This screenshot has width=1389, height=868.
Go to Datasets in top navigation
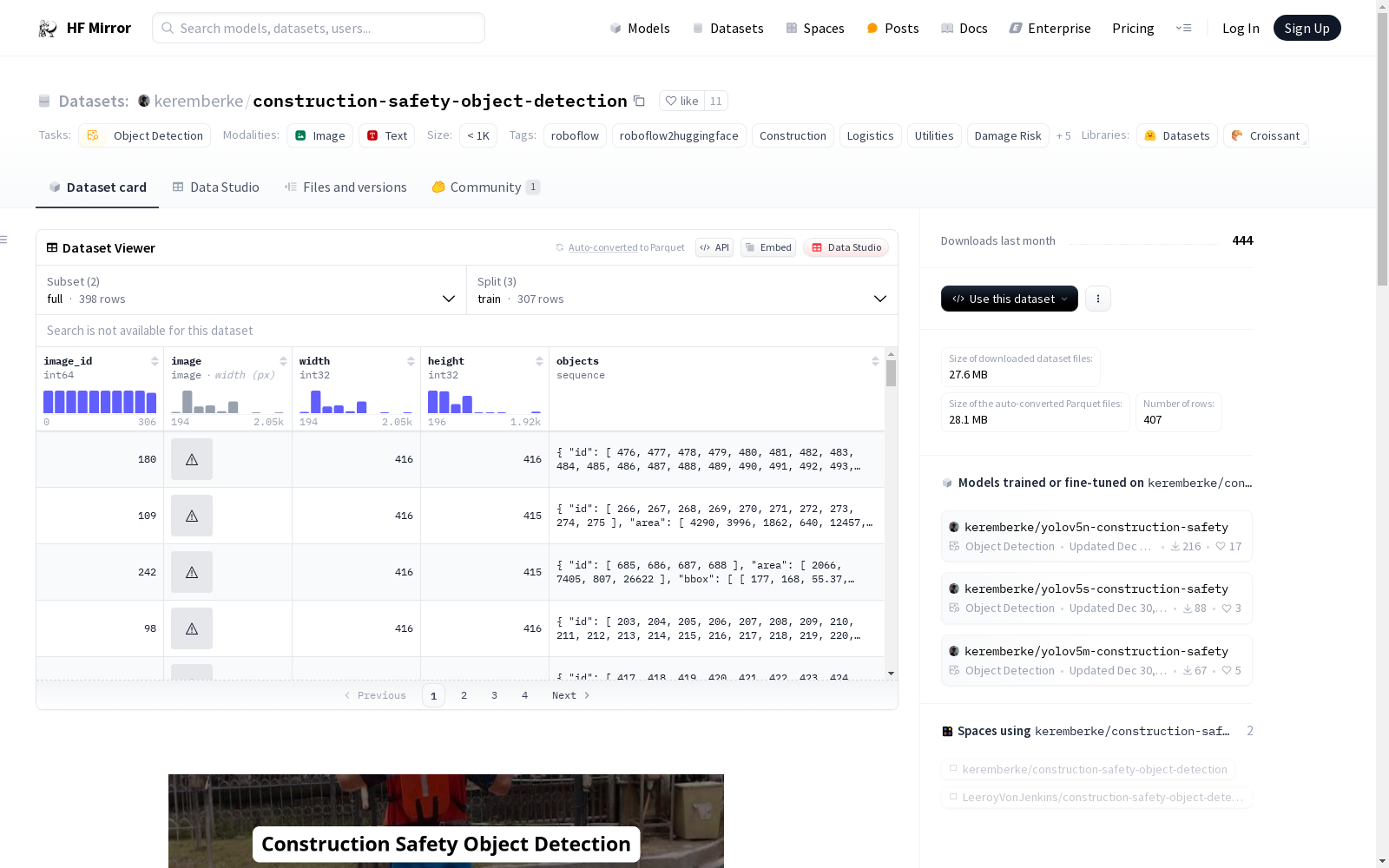pos(727,29)
